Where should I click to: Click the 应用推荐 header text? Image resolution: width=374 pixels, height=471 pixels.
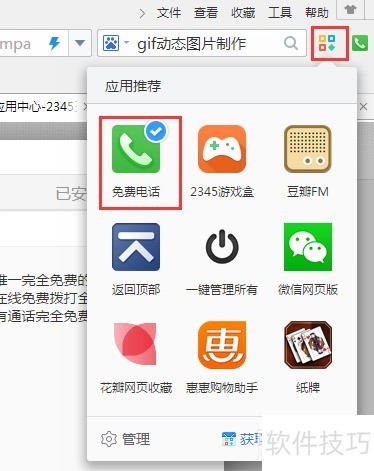133,86
